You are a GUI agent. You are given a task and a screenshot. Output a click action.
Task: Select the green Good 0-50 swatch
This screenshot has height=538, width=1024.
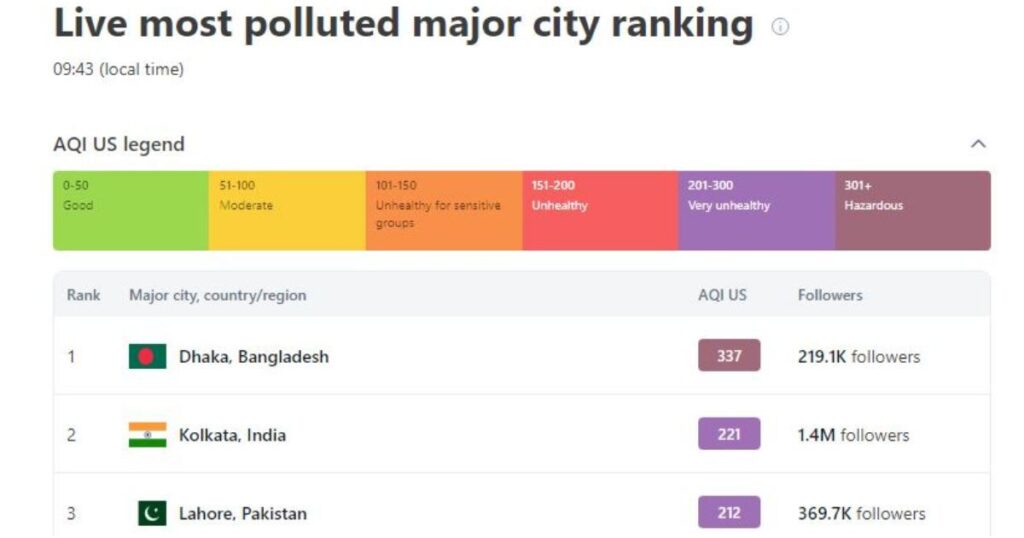pyautogui.click(x=131, y=211)
